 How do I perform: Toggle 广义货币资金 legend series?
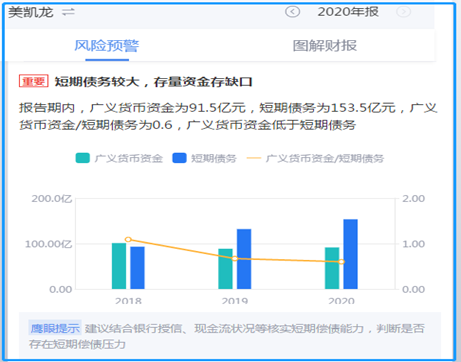tap(119, 158)
